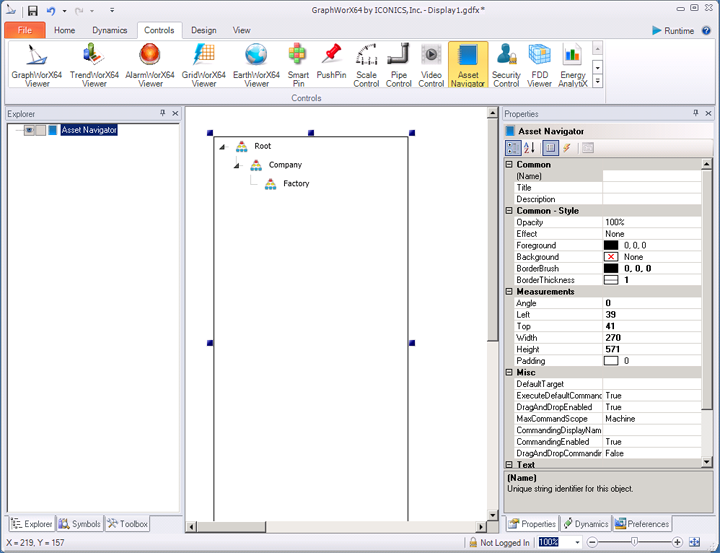Click the AlarmWorX64 Viewer icon
The height and width of the screenshot is (553, 720).
click(x=149, y=64)
